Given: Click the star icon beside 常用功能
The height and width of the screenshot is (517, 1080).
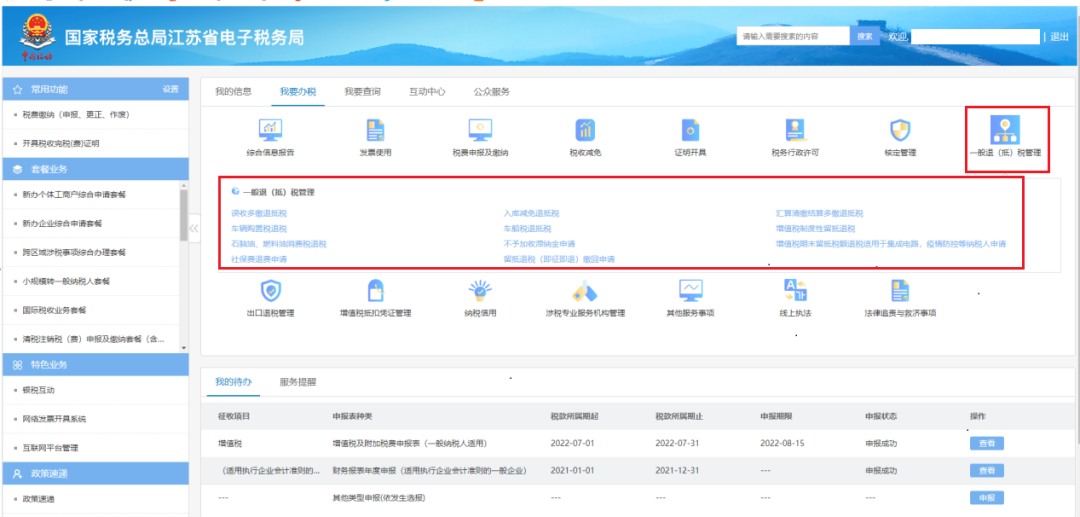Looking at the screenshot, I should click(17, 89).
